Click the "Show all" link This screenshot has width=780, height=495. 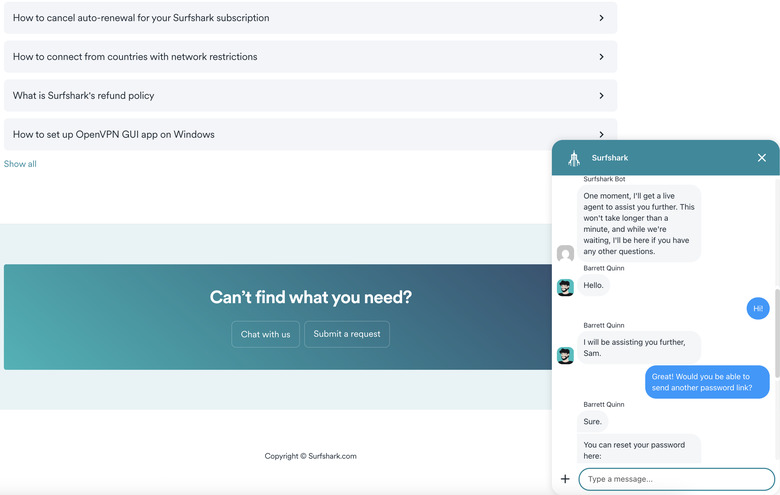tap(20, 164)
